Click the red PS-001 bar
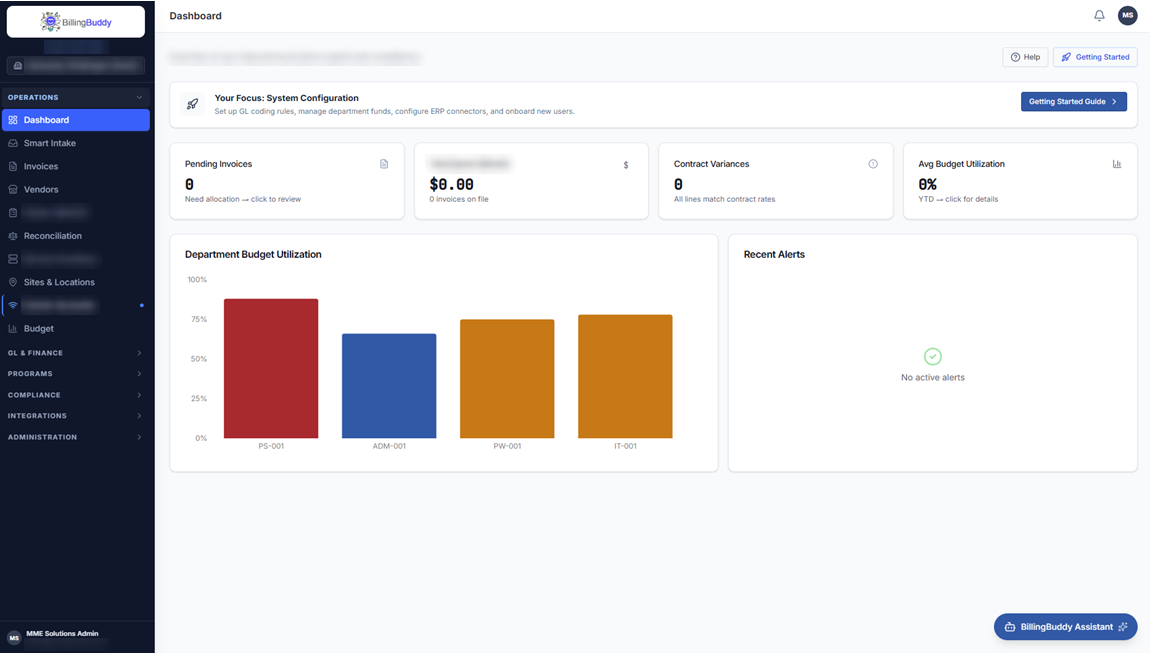This screenshot has height=653, width=1151. click(x=271, y=368)
